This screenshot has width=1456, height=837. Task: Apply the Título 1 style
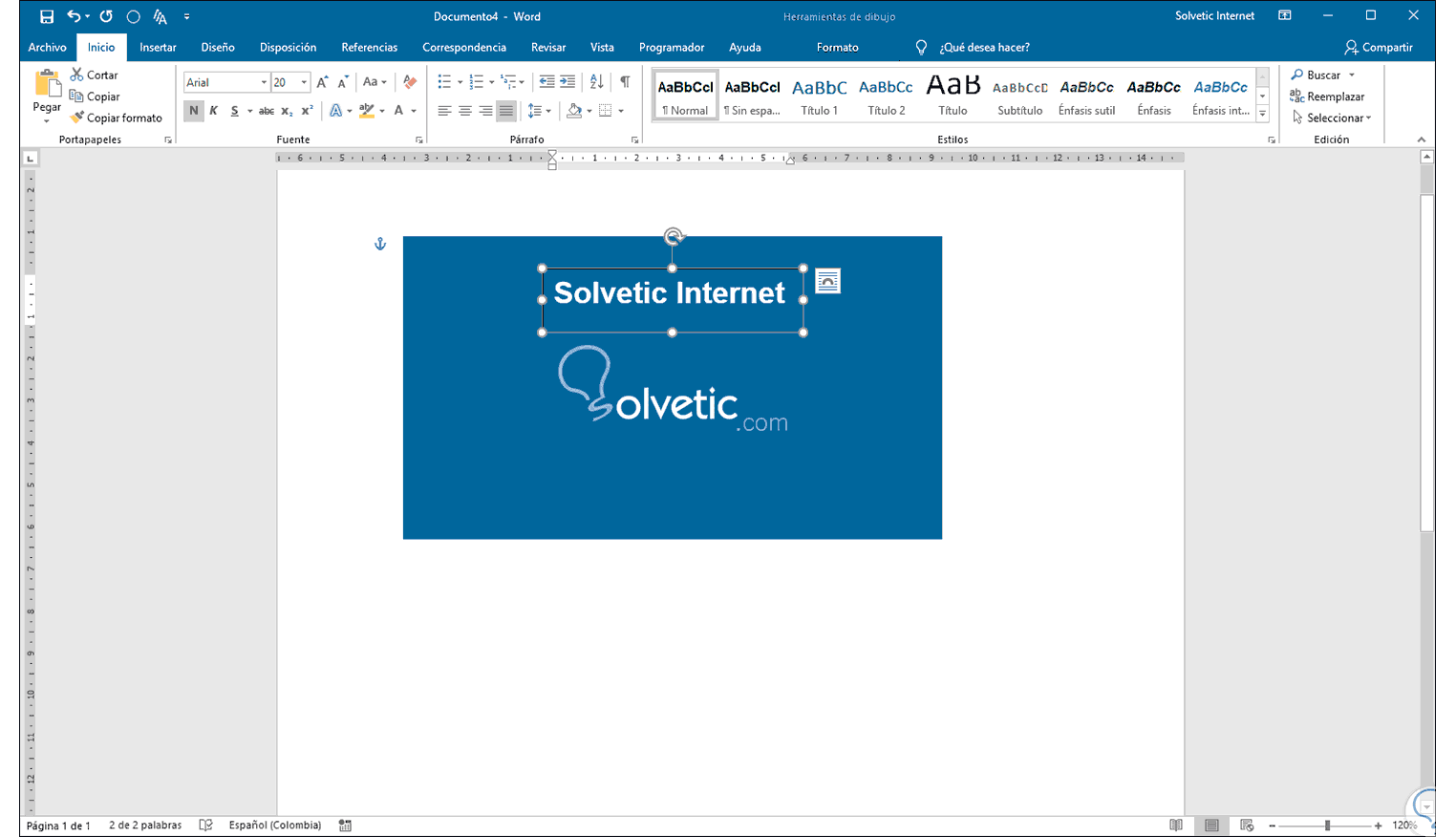click(x=819, y=96)
